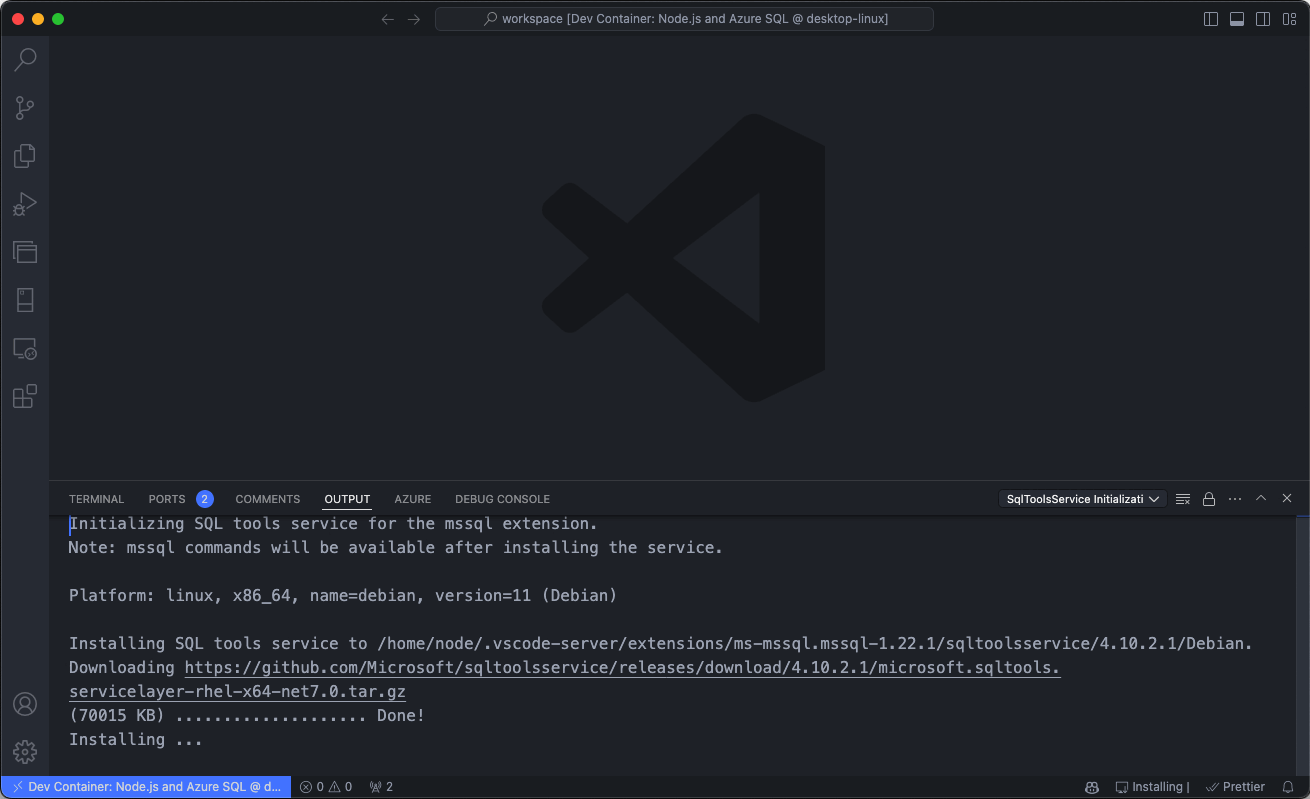Viewport: 1310px width, 799px height.
Task: Open the Accounts menu
Action: pos(24,704)
